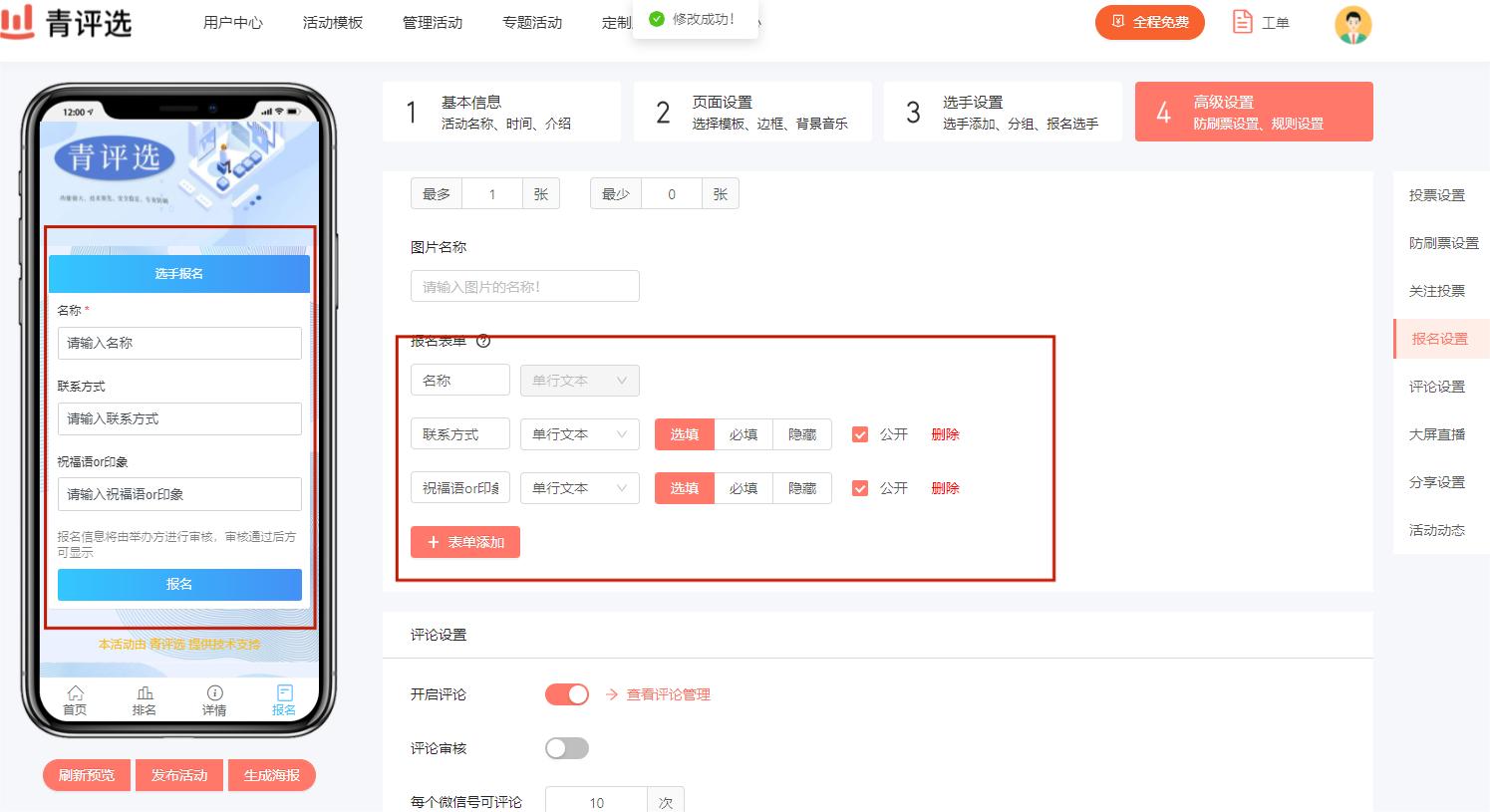
Task: Set 联系方式 field to 必填
Action: tap(744, 433)
